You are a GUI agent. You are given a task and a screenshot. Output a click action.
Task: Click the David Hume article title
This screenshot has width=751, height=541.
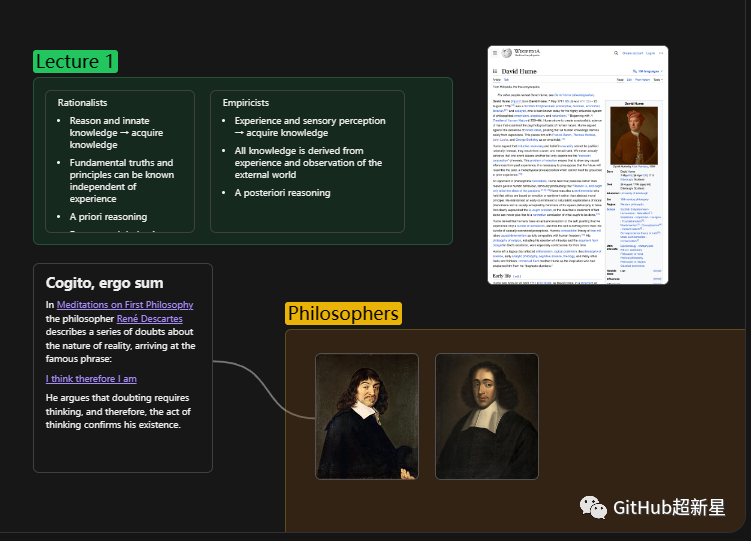pos(519,71)
